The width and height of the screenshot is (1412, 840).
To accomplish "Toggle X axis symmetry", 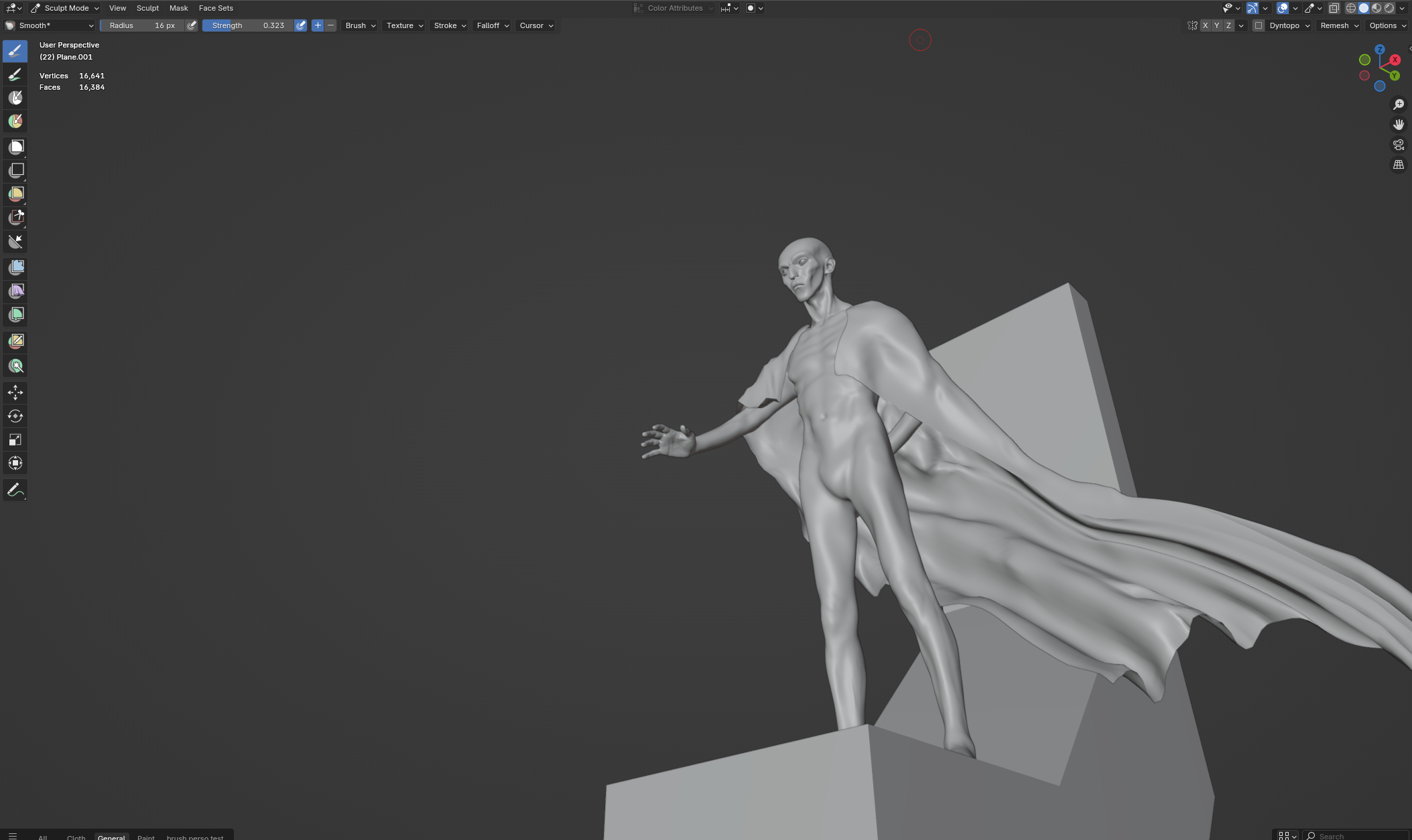I will [x=1205, y=25].
